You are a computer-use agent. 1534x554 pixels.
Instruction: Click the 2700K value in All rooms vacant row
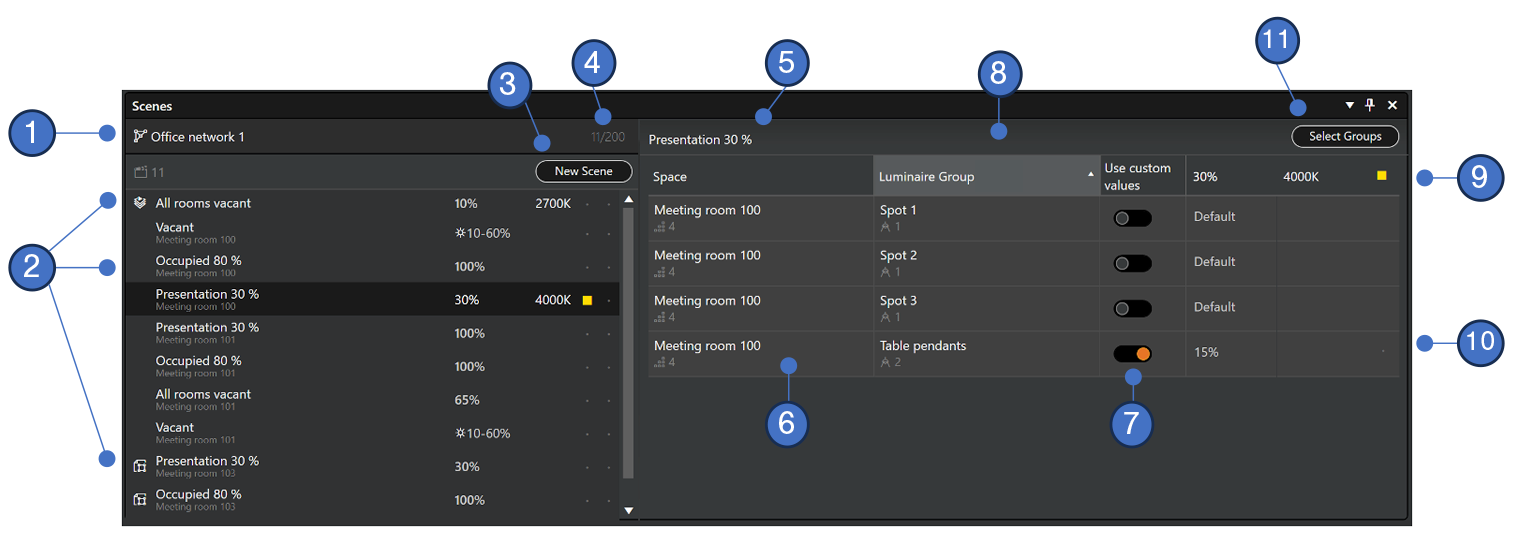click(x=553, y=203)
